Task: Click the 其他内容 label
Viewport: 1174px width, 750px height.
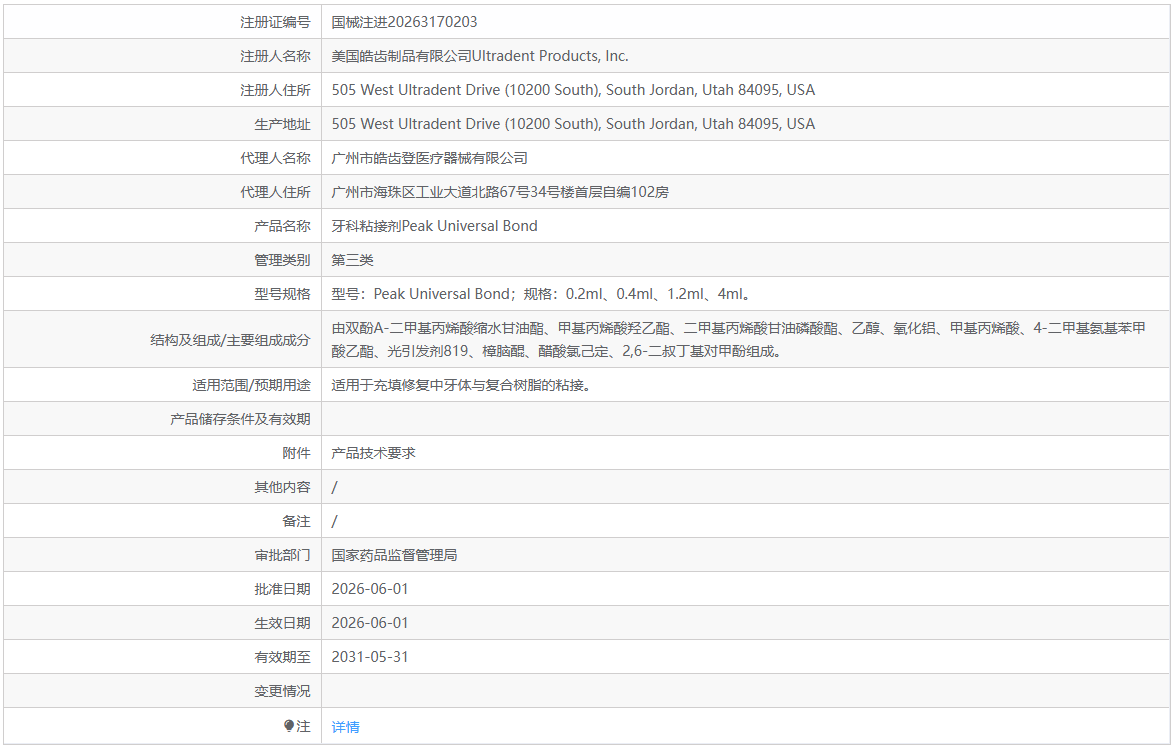Action: [x=282, y=487]
